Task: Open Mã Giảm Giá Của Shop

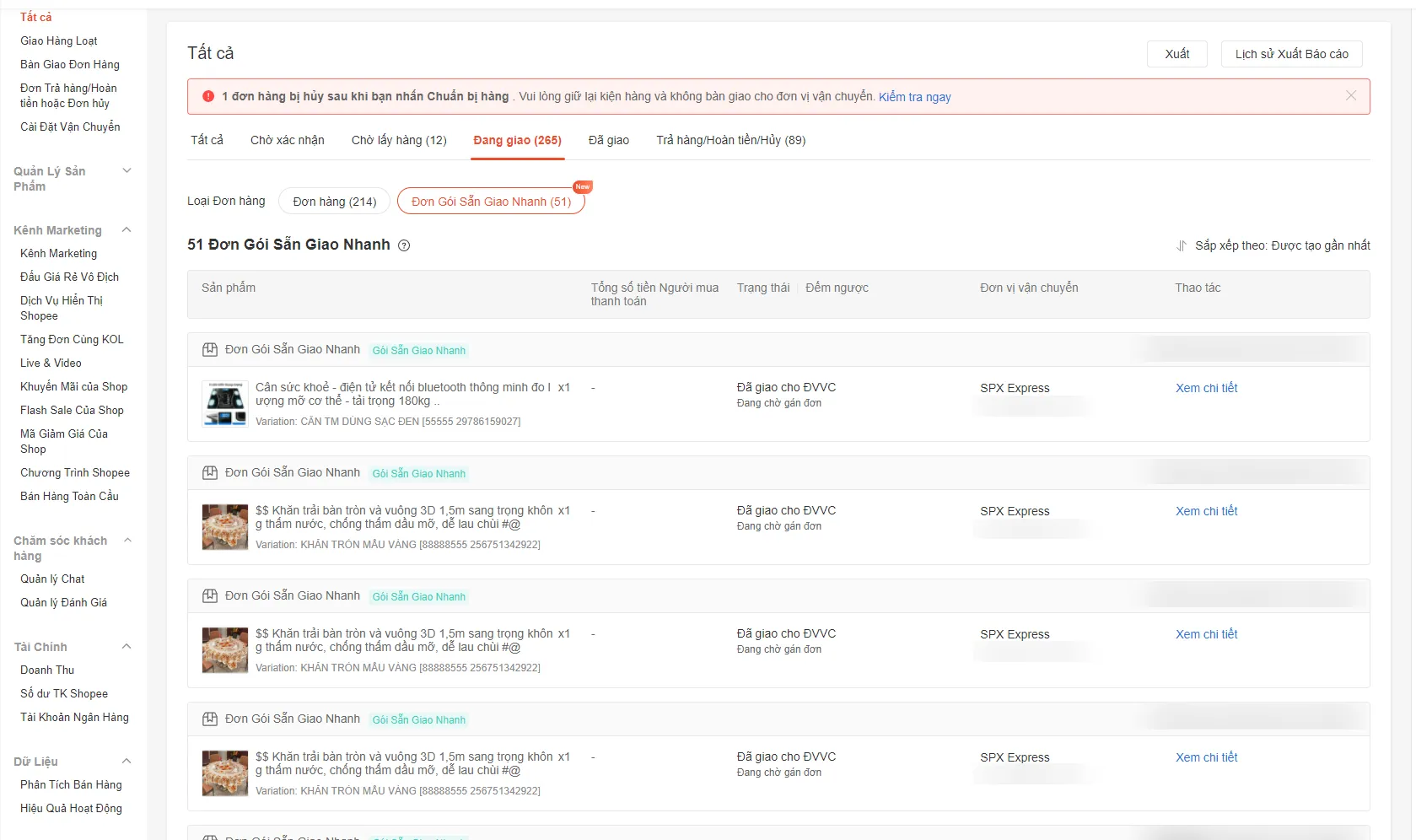Action: (x=64, y=441)
